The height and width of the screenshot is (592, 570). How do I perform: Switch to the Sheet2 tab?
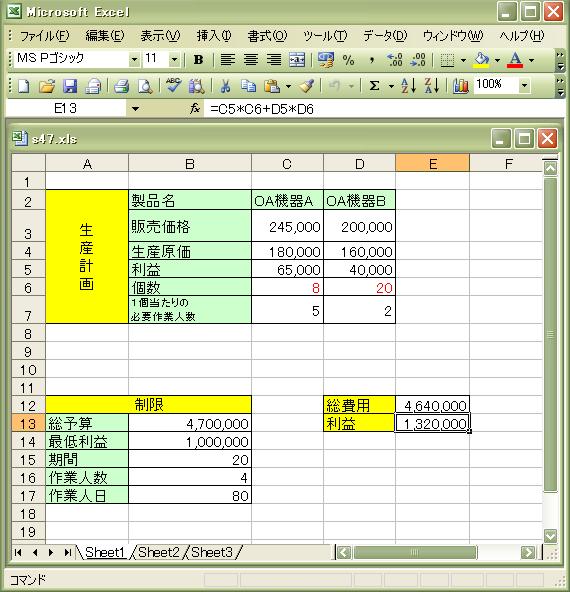158,552
